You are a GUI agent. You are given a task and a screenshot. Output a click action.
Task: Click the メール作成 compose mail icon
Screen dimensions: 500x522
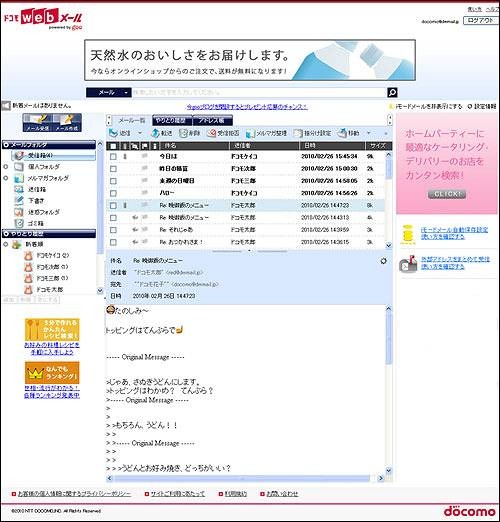[67, 122]
